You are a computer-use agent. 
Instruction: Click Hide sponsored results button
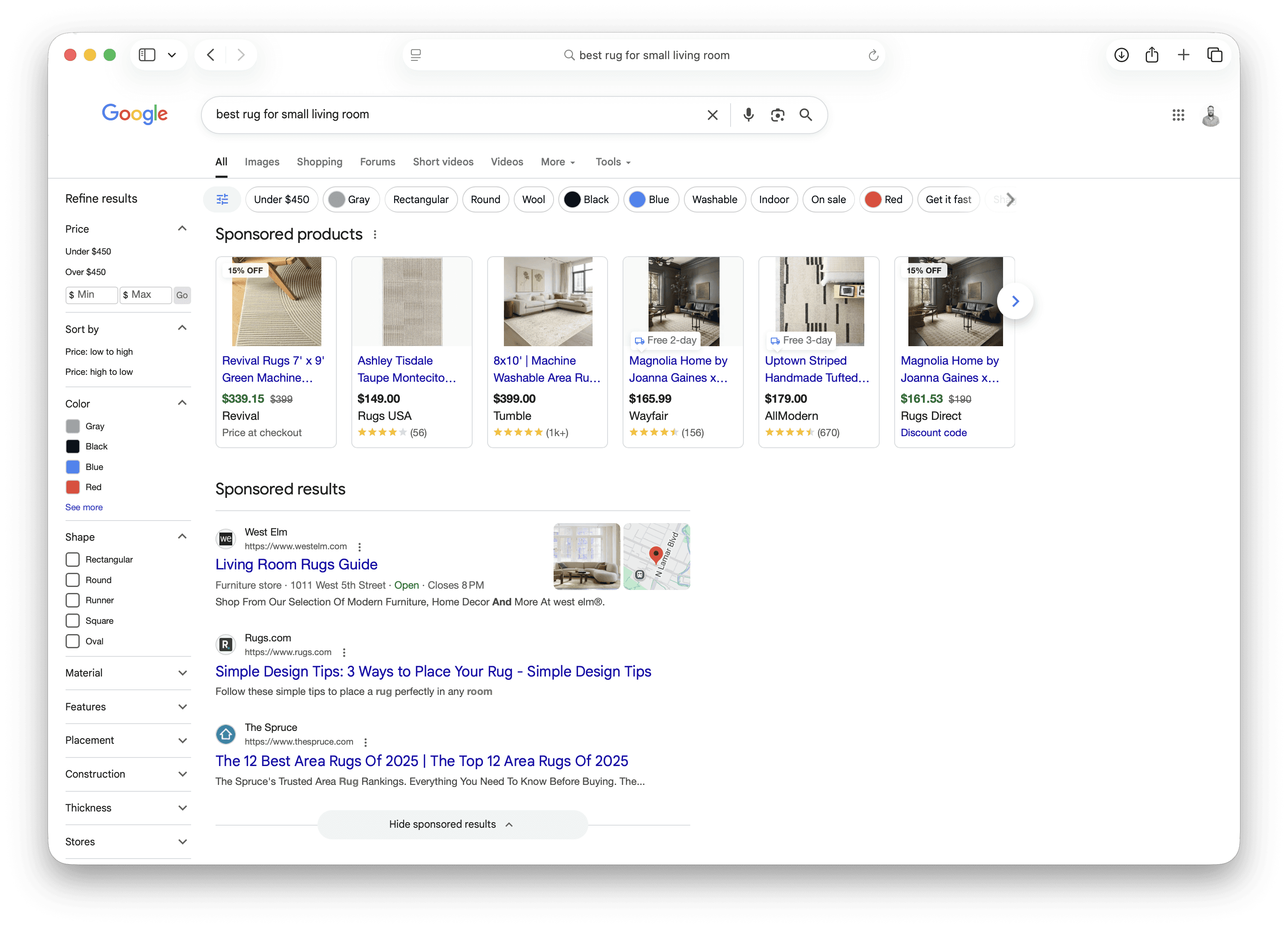pyautogui.click(x=452, y=824)
